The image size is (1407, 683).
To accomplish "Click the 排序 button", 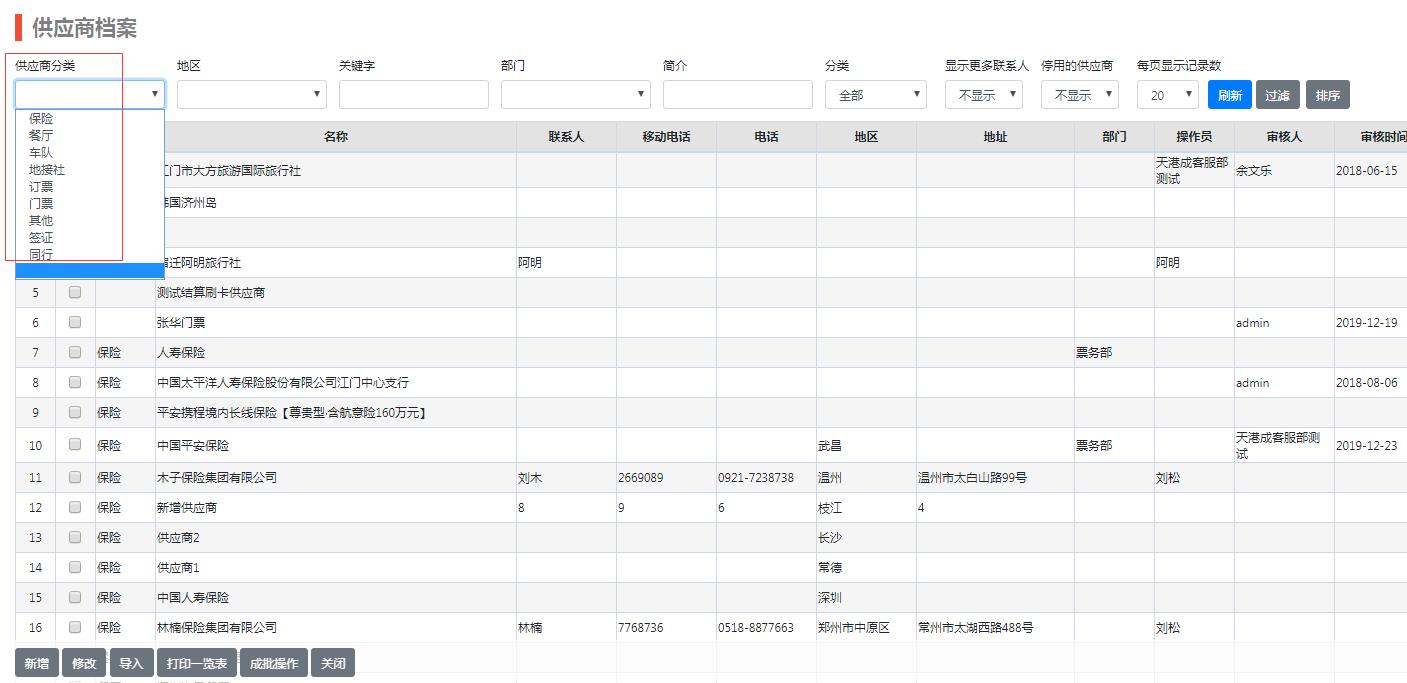I will (1328, 95).
